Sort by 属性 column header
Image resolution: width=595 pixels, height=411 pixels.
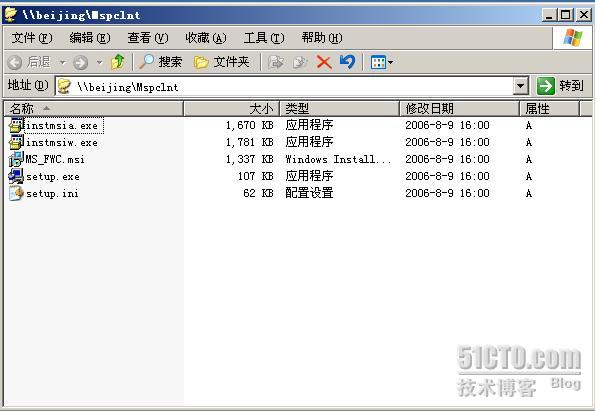tap(549, 109)
